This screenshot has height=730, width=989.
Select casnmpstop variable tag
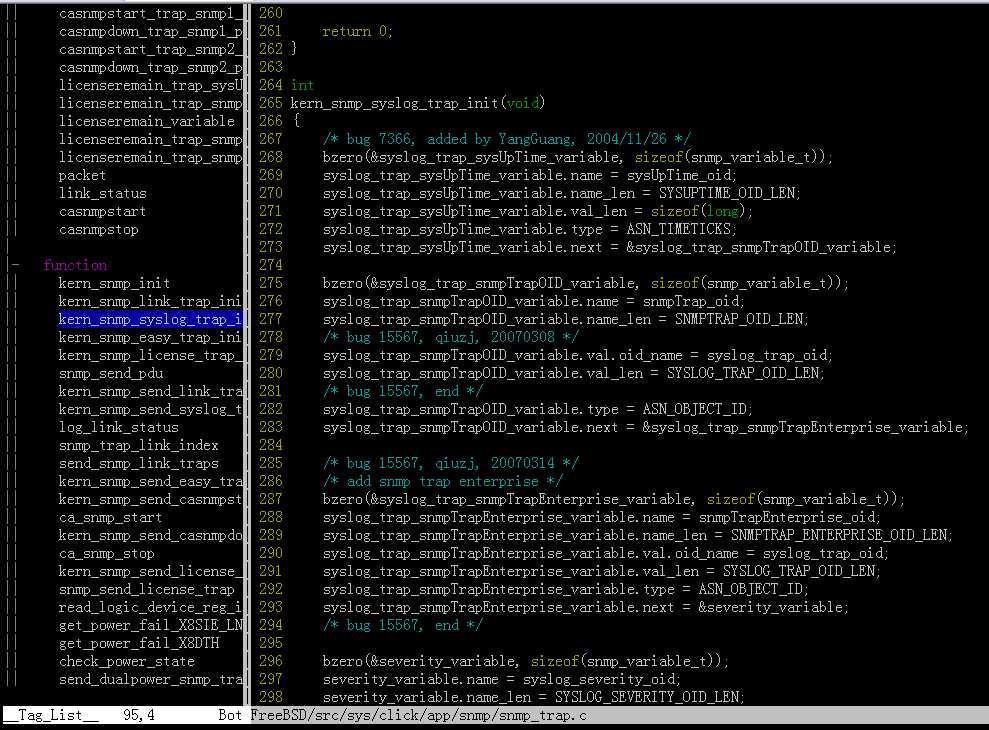pyautogui.click(x=98, y=229)
